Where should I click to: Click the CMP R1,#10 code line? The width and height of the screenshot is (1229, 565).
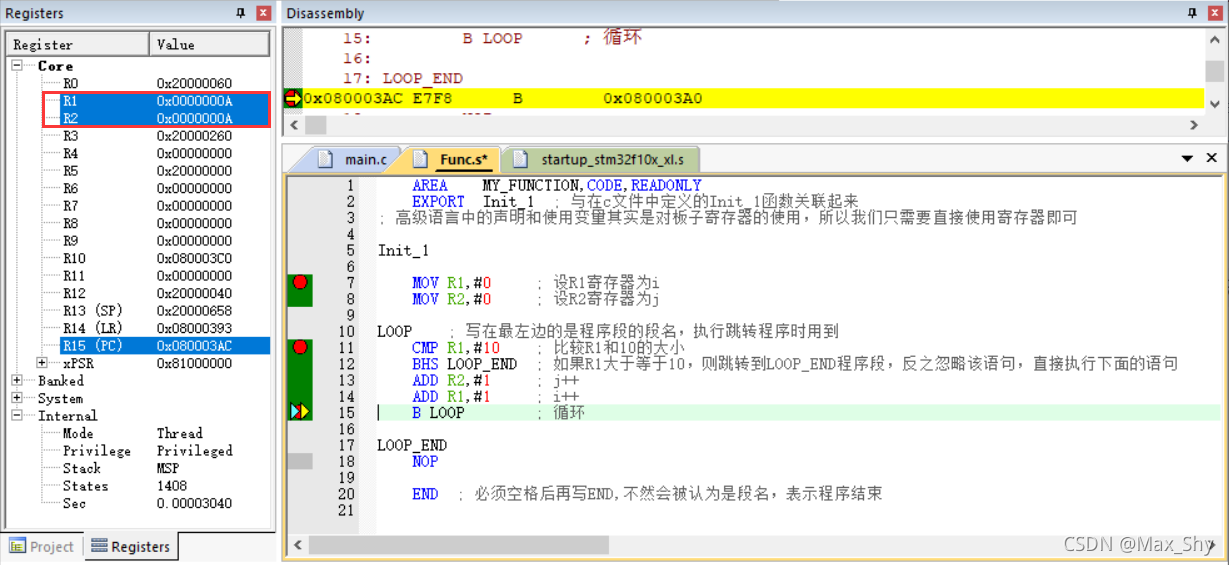click(456, 348)
